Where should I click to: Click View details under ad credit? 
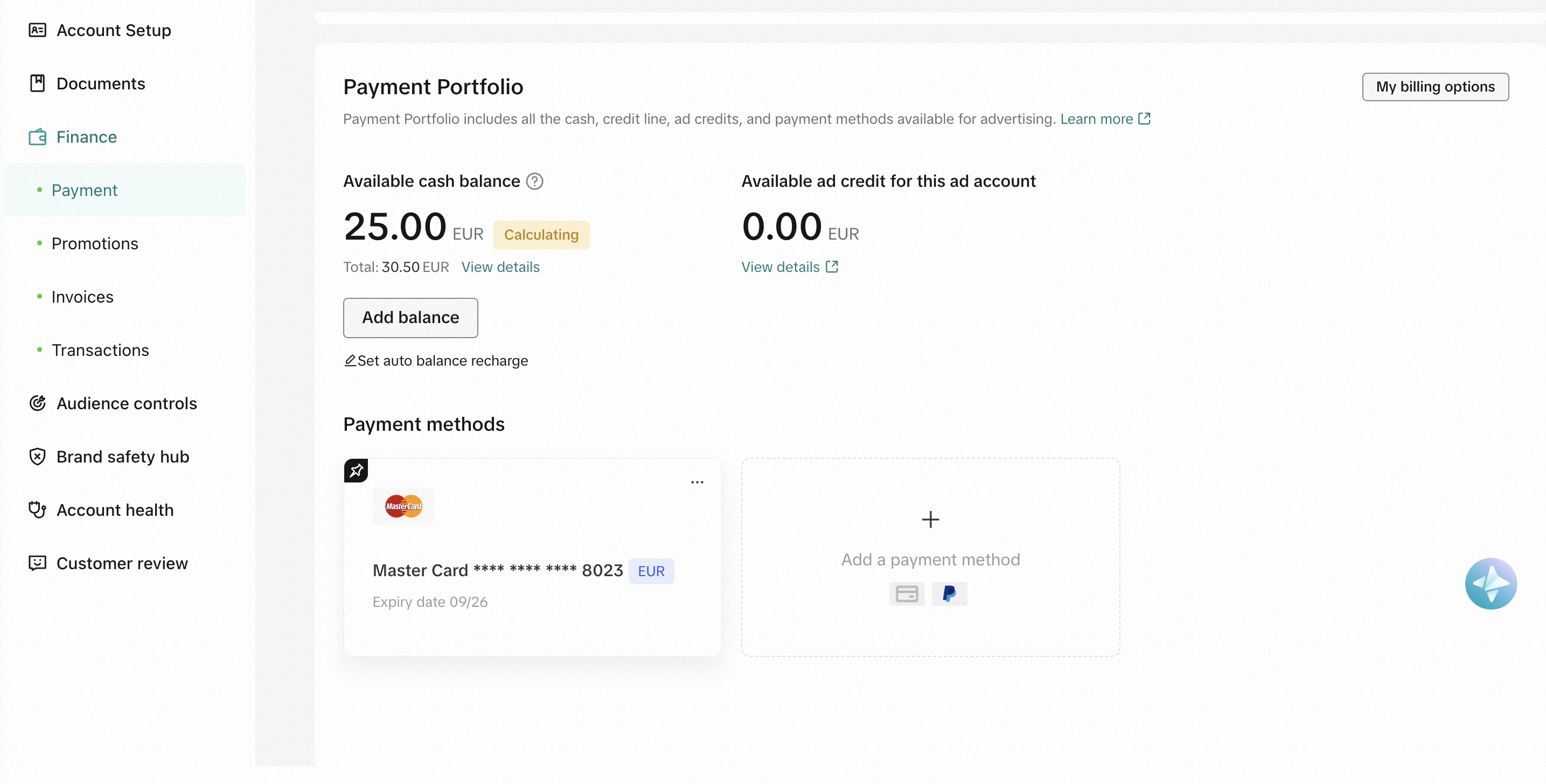point(780,267)
